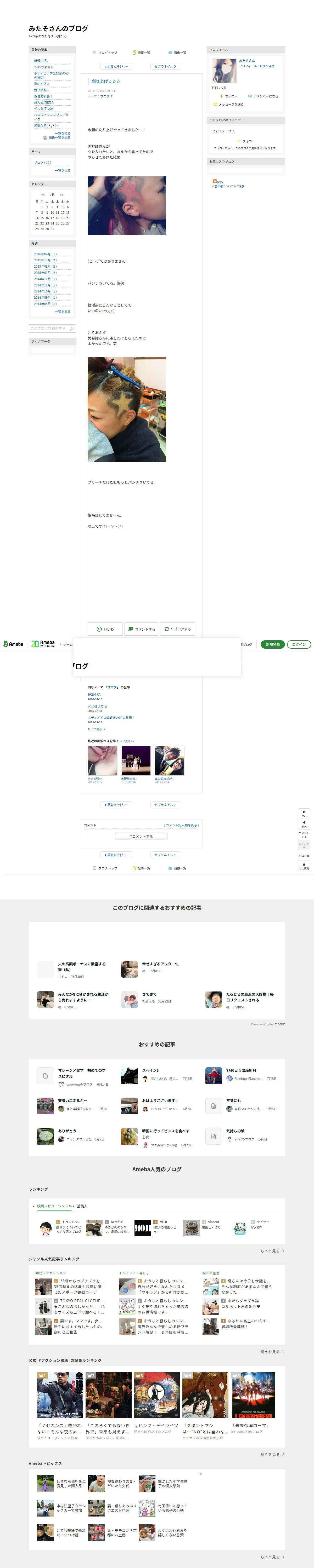
Task: Select 芸能人 ranking tab
Action: click(82, 1206)
